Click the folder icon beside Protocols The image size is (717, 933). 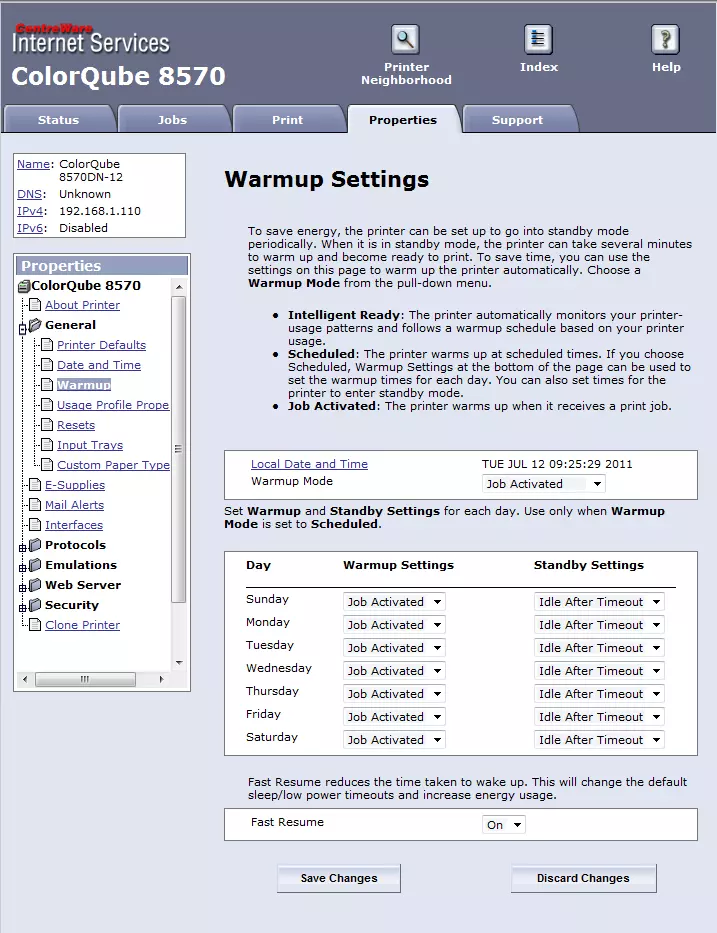click(x=35, y=545)
